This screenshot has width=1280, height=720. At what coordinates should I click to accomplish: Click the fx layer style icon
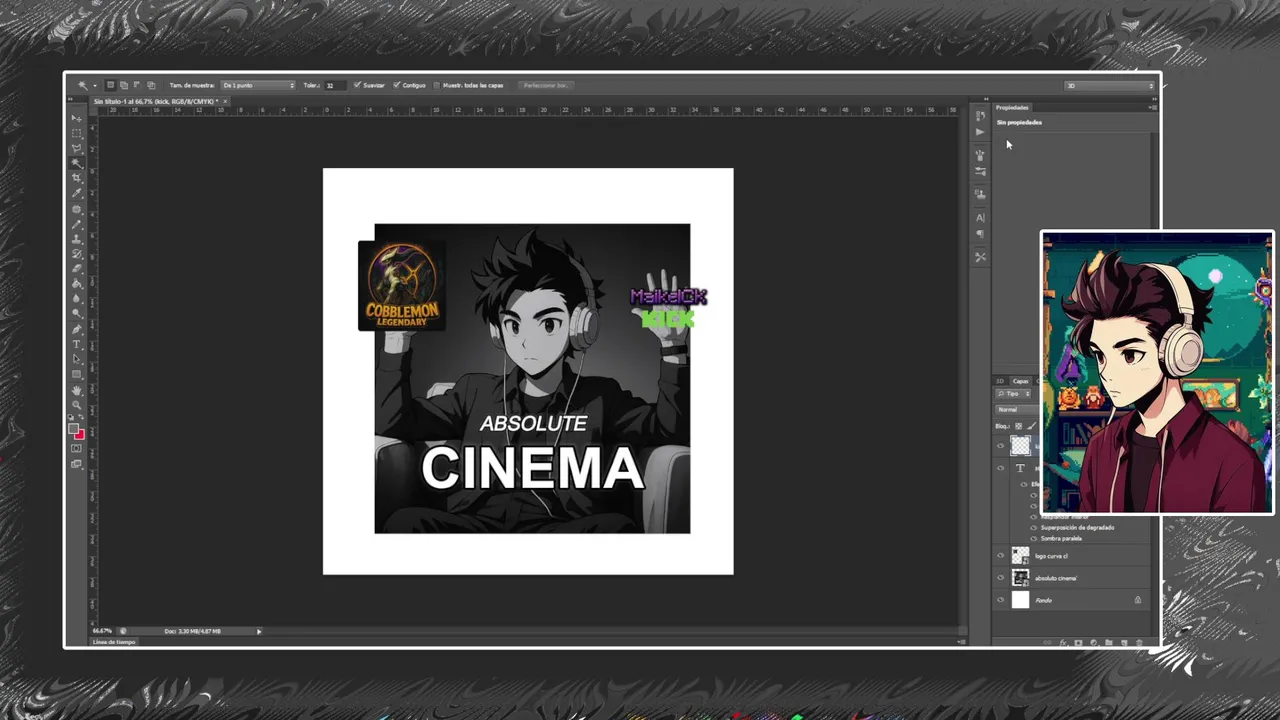1063,642
